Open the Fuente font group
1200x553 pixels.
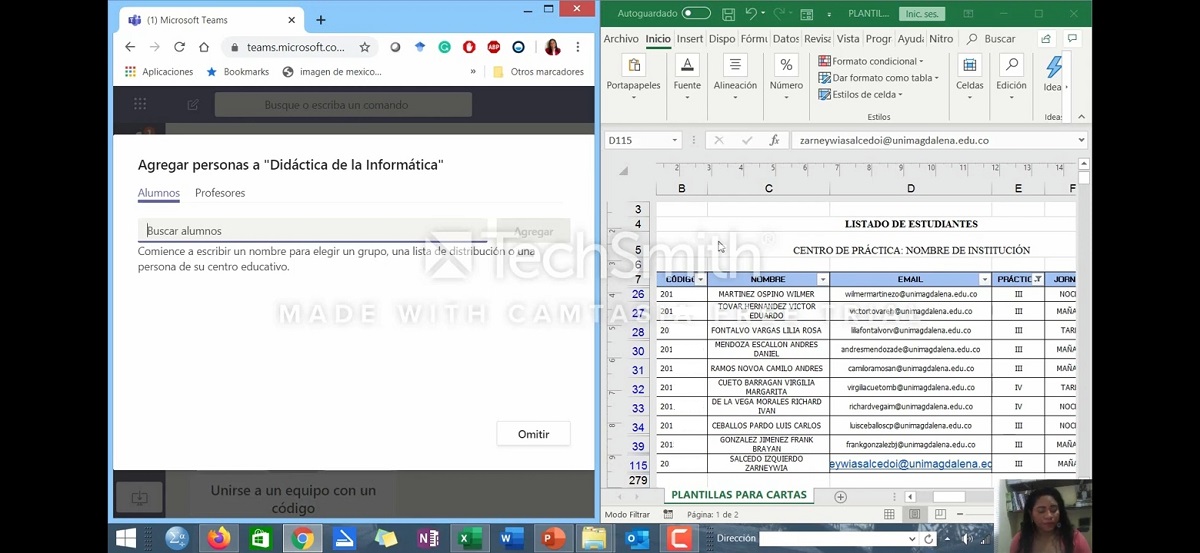tap(687, 76)
